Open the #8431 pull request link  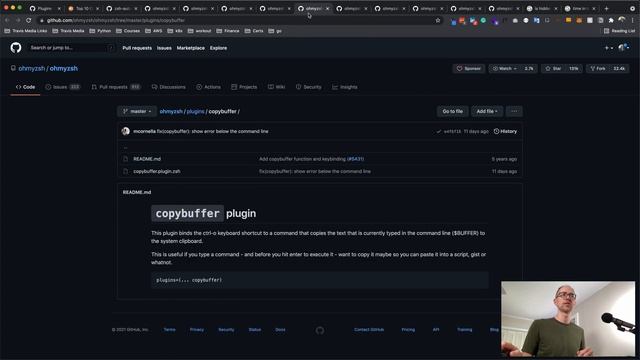355,159
